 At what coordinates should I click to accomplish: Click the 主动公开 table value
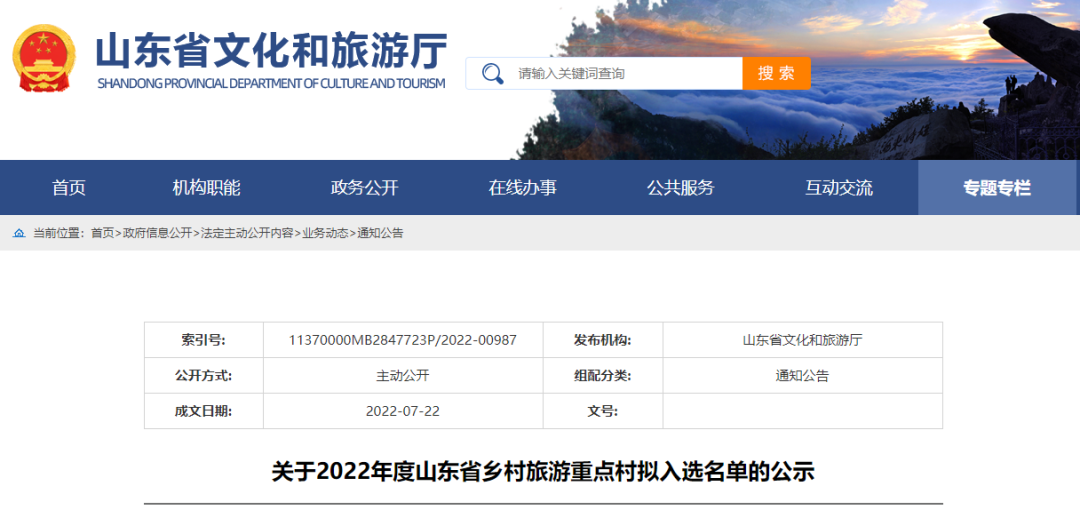tap(403, 375)
